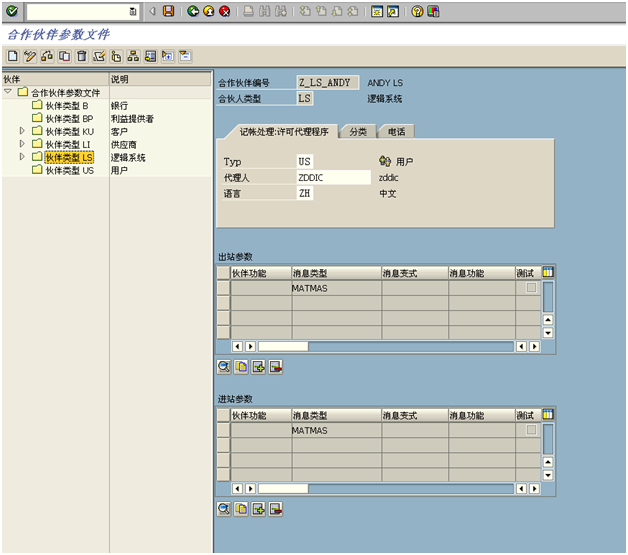Click the 语言 field containing ZH
Screen dimensions: 628x555
click(305, 193)
